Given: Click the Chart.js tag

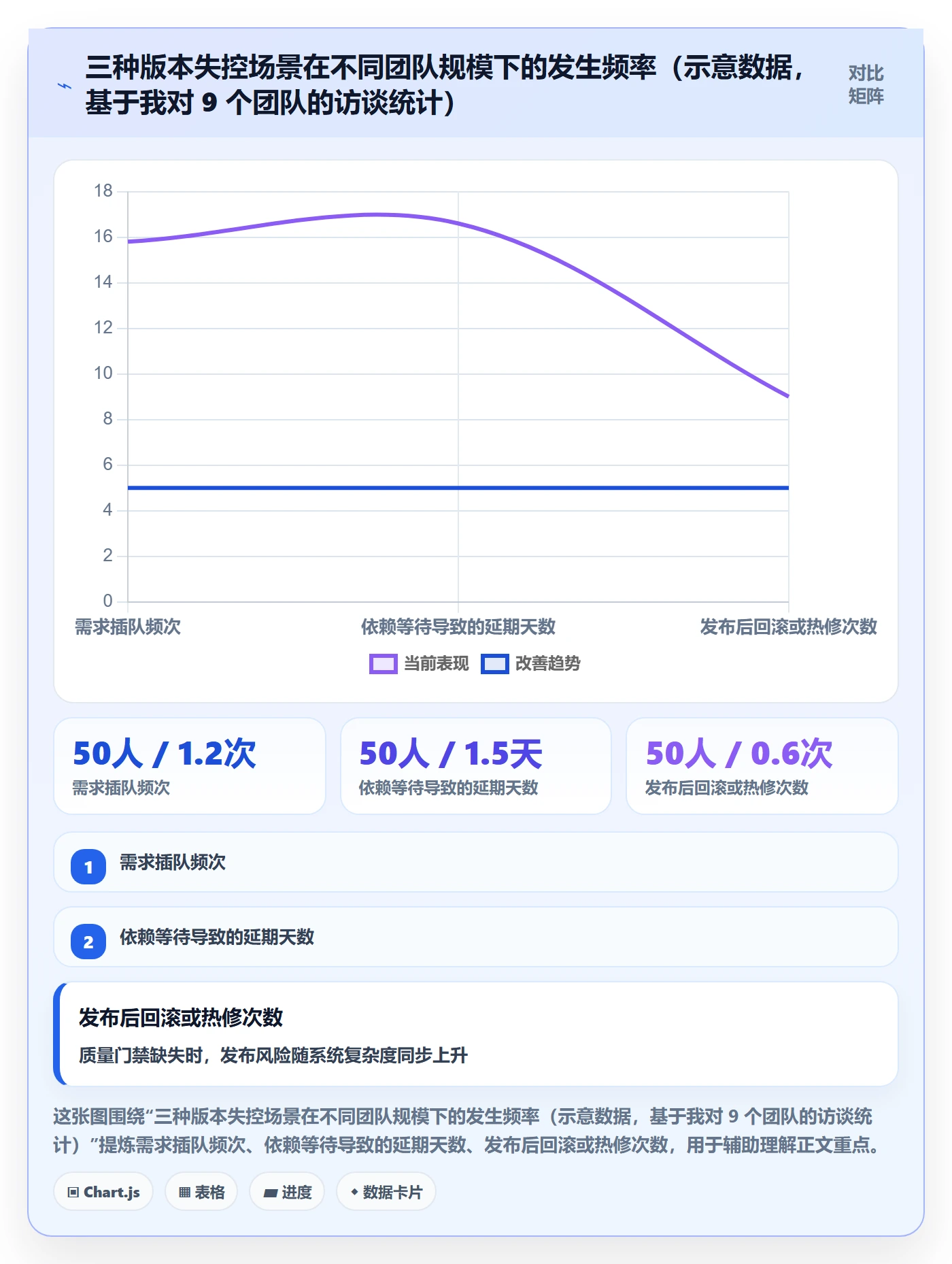Looking at the screenshot, I should click(103, 1192).
